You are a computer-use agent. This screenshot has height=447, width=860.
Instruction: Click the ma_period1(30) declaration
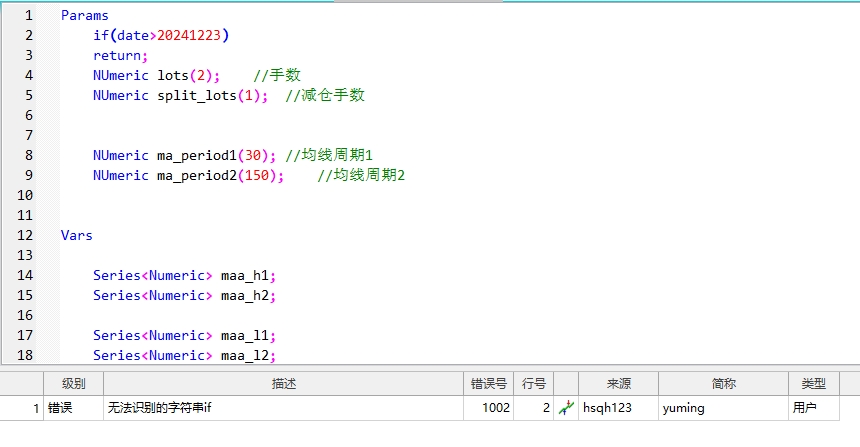(x=184, y=155)
